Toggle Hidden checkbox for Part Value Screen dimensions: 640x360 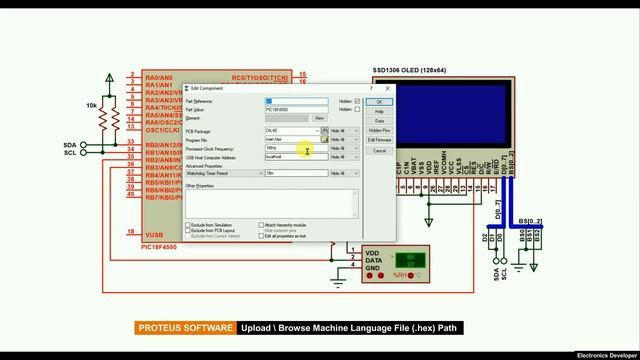coord(357,109)
